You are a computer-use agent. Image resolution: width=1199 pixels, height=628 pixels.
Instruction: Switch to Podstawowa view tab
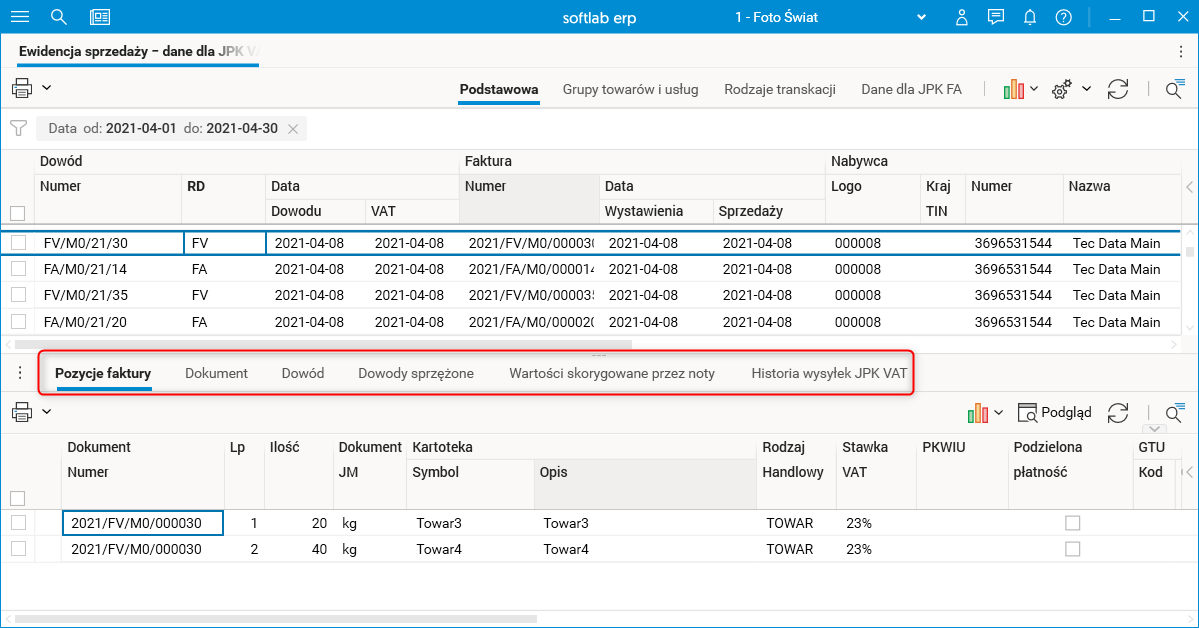click(499, 89)
